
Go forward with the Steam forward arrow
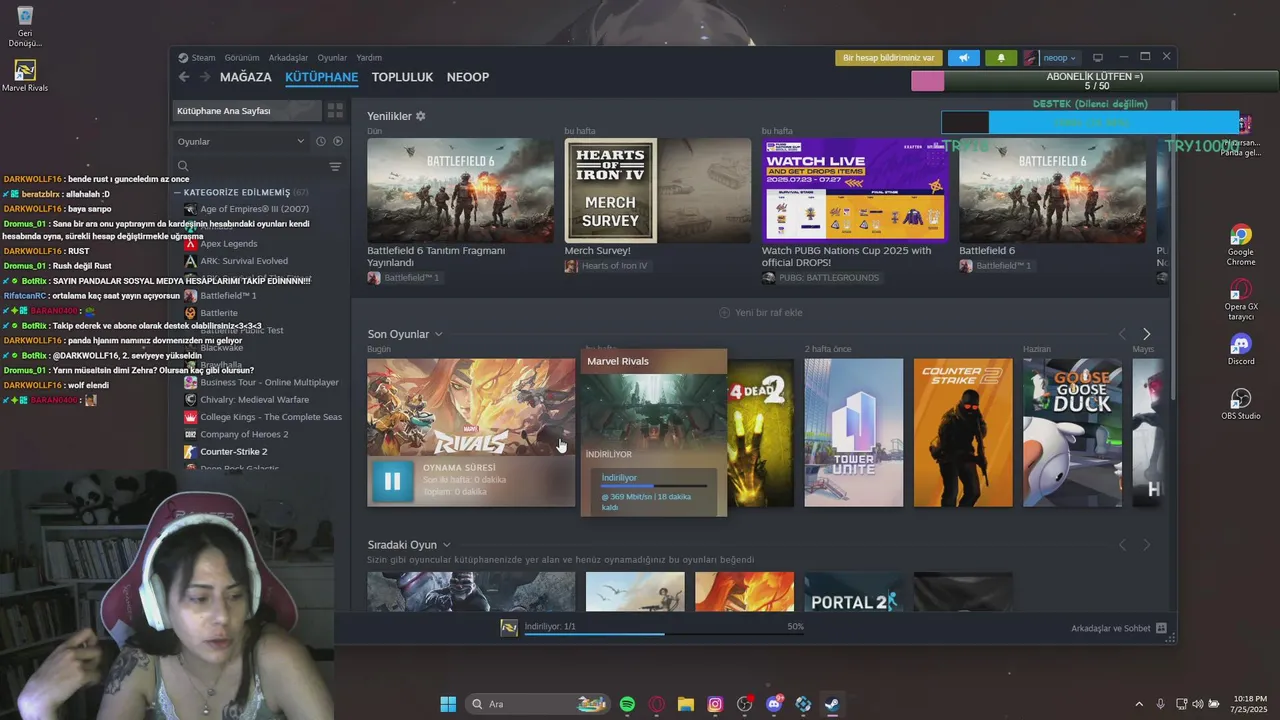click(x=205, y=77)
